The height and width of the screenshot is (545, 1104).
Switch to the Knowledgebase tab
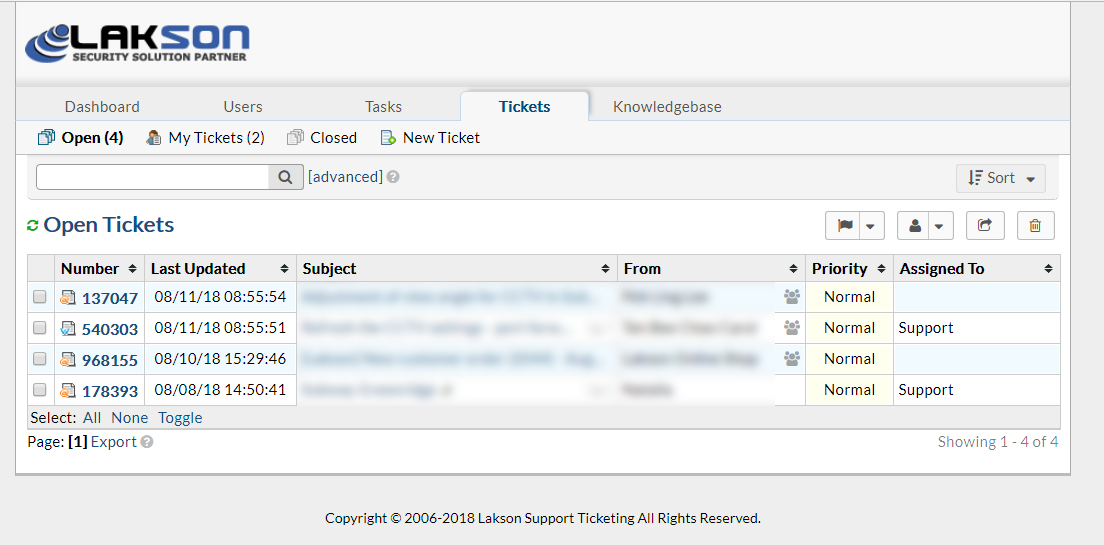click(667, 106)
